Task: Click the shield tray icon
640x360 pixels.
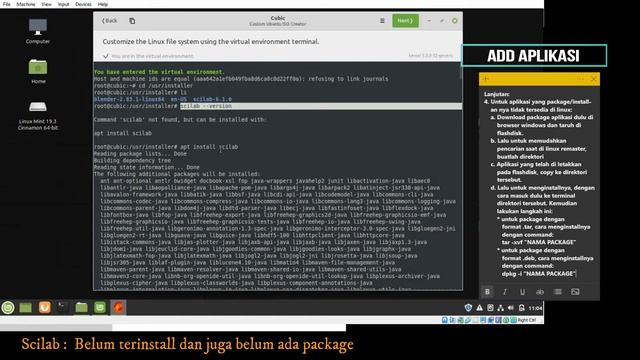Action: [x=468, y=308]
